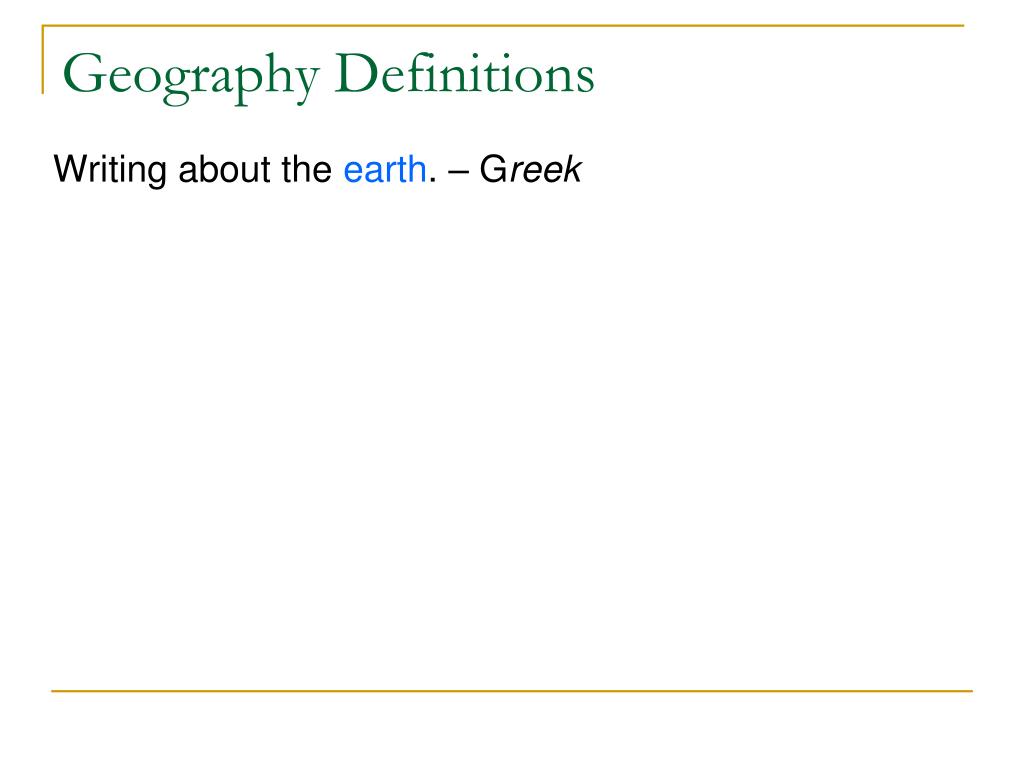1024x768 pixels.
Task: Click the letter "k" ending "Greek"
Action: click(572, 170)
